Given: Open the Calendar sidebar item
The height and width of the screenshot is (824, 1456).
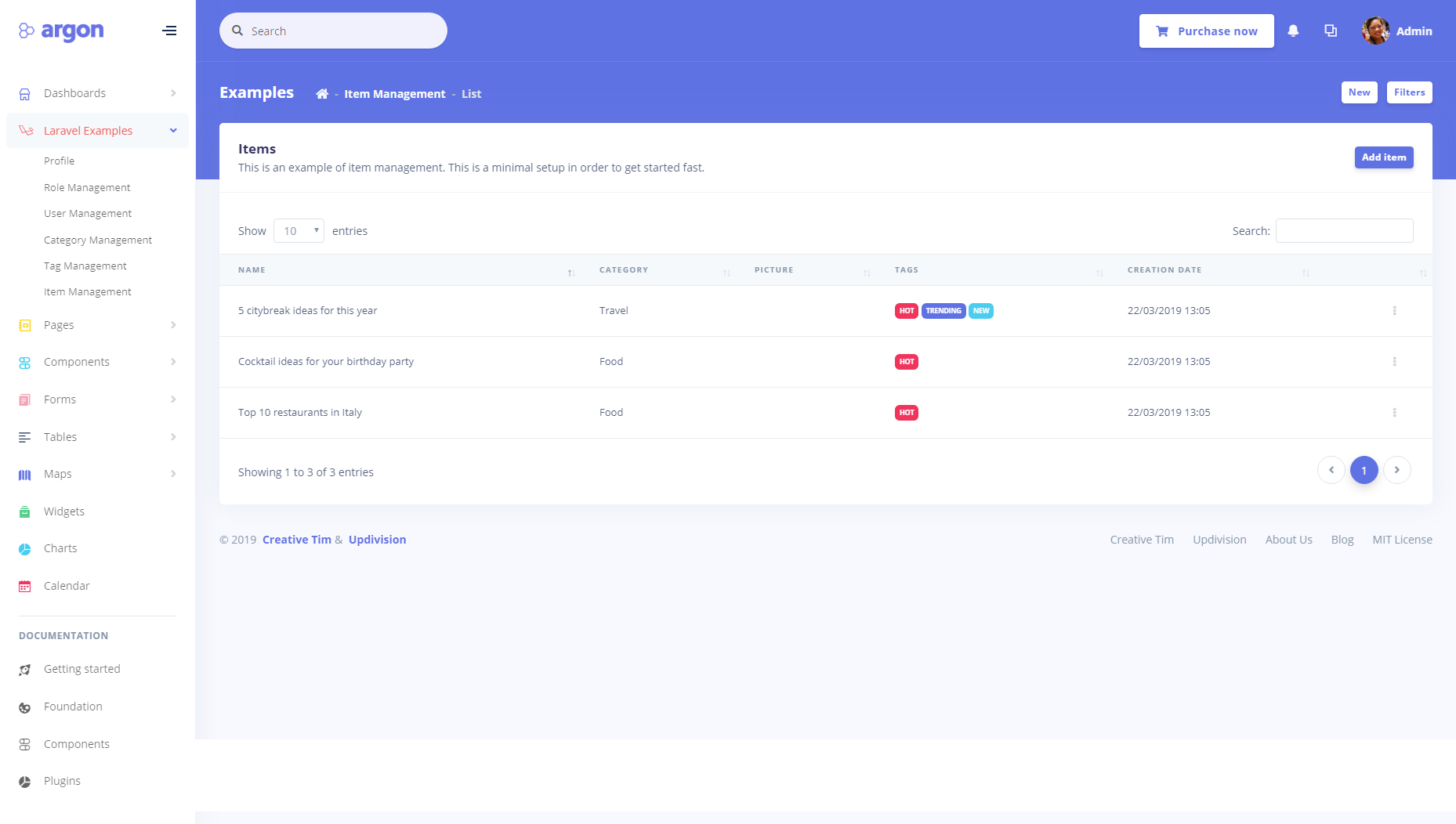Looking at the screenshot, I should 67,586.
